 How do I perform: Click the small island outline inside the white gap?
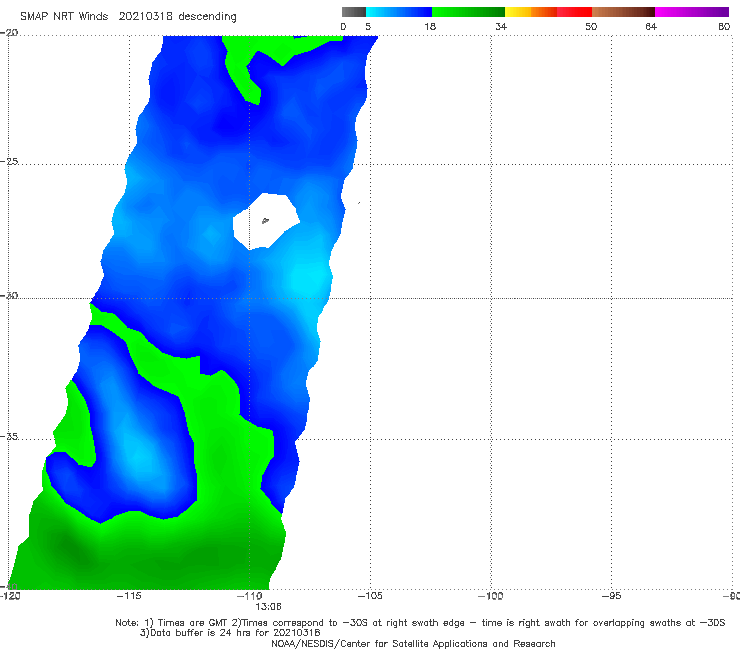265,220
